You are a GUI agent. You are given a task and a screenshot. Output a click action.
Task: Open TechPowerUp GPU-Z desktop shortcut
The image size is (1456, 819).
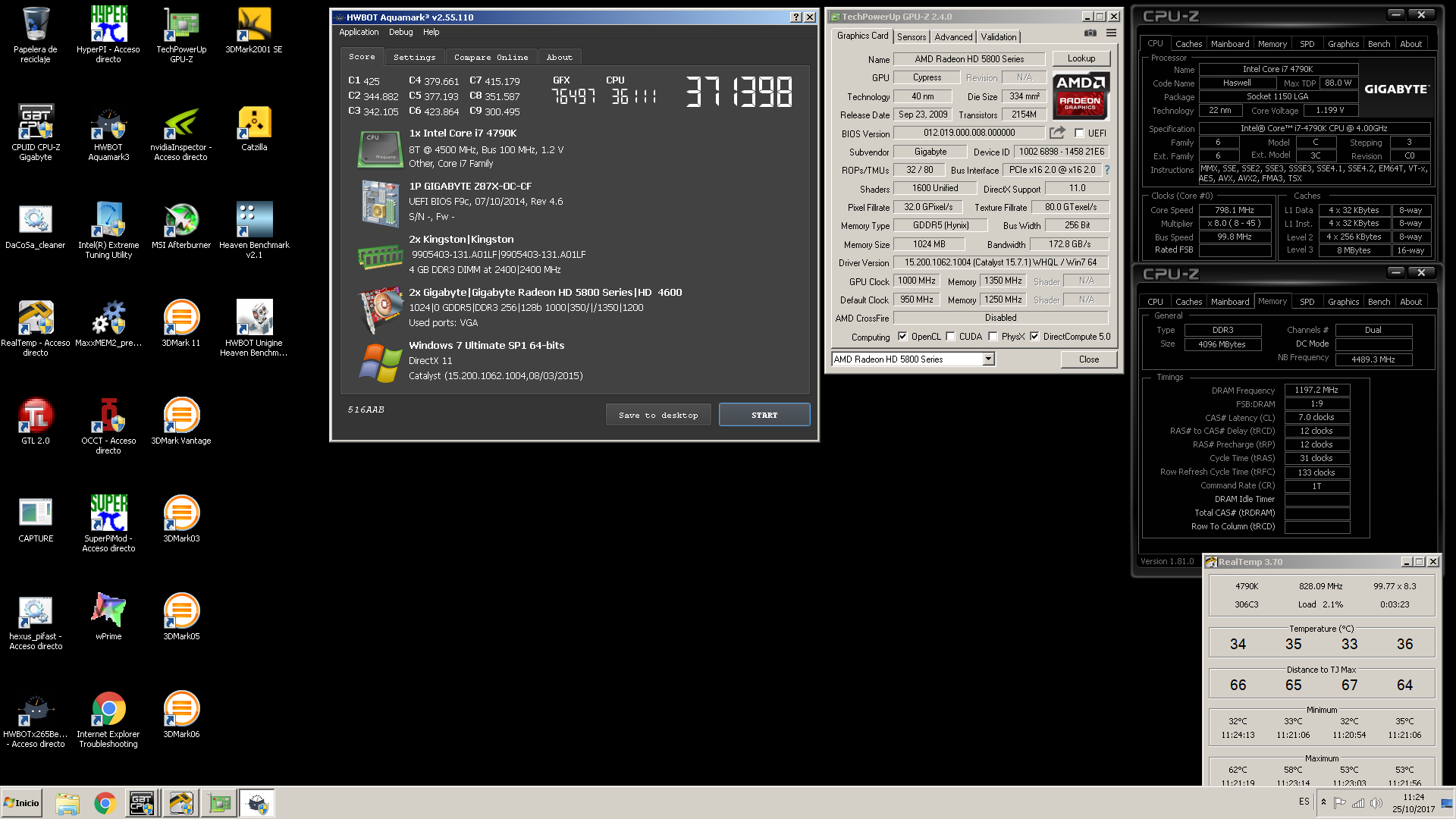(x=181, y=34)
